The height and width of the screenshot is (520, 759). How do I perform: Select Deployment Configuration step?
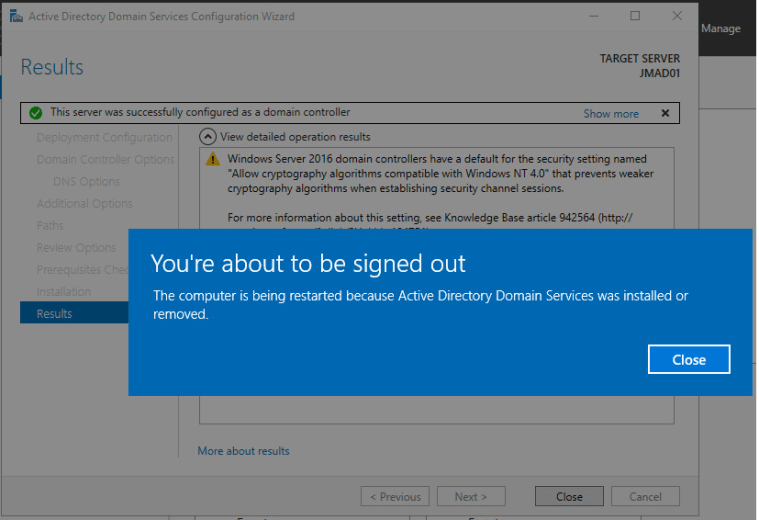(104, 137)
